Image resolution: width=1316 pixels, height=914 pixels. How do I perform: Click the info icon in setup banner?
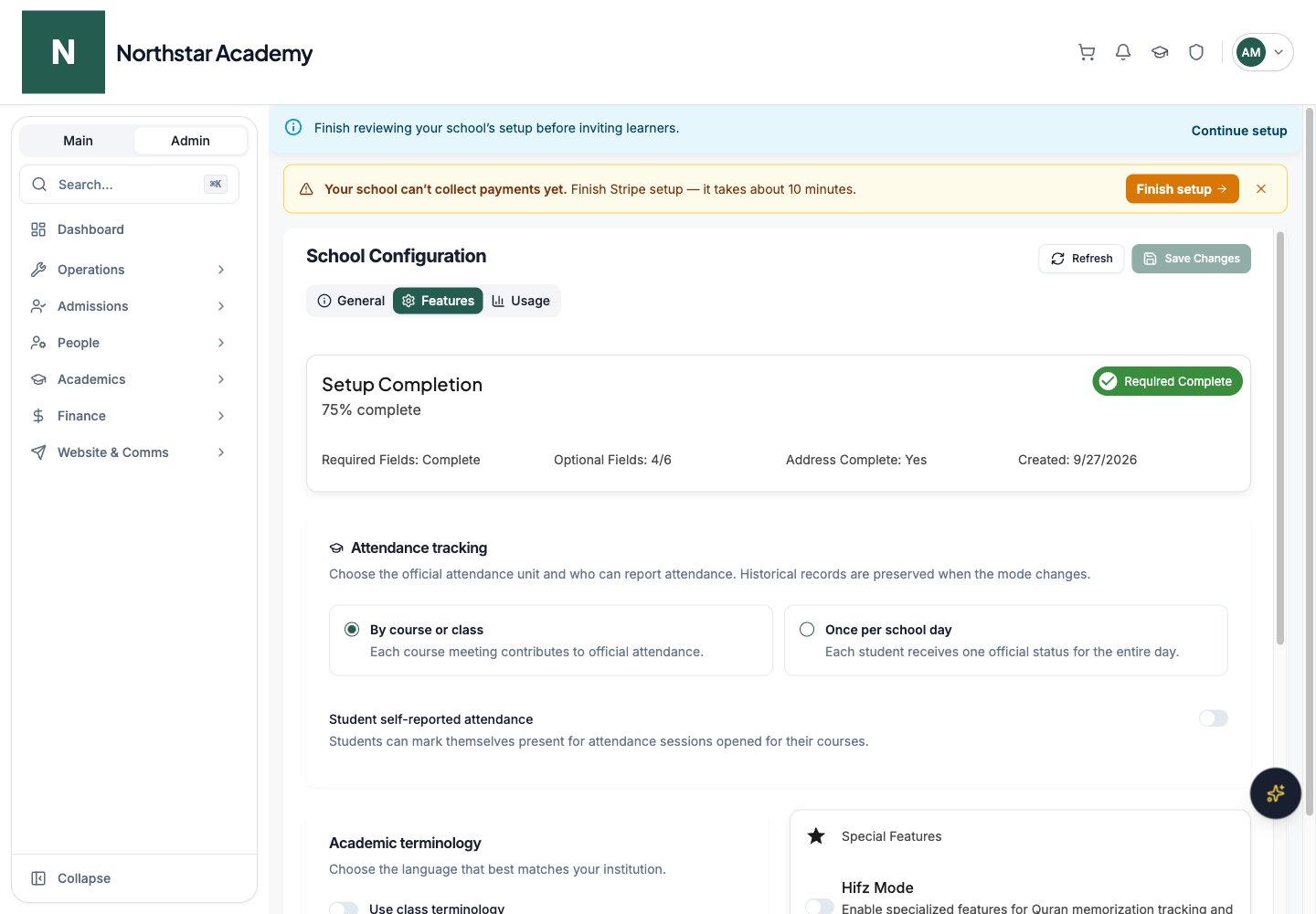(293, 127)
